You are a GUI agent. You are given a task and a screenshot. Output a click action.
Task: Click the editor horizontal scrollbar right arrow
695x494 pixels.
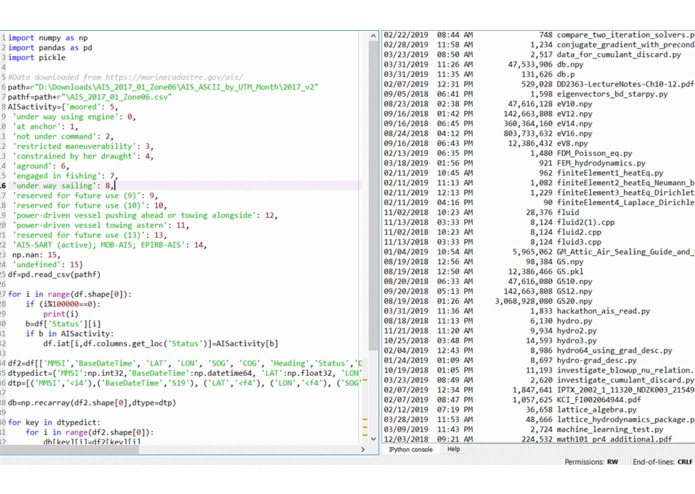pyautogui.click(x=363, y=449)
